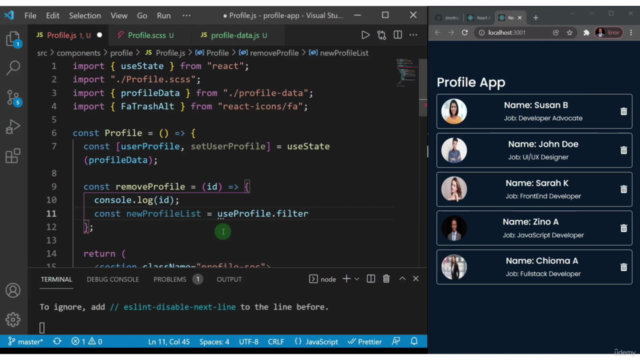This screenshot has height=360, width=640.
Task: Open the browser back arrow
Action: click(x=438, y=33)
